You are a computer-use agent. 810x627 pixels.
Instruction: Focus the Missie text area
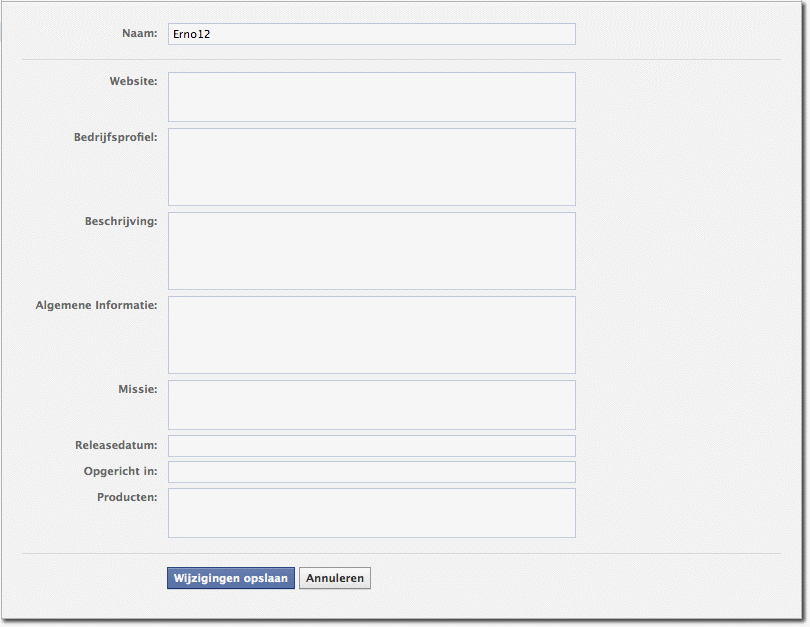coord(371,405)
